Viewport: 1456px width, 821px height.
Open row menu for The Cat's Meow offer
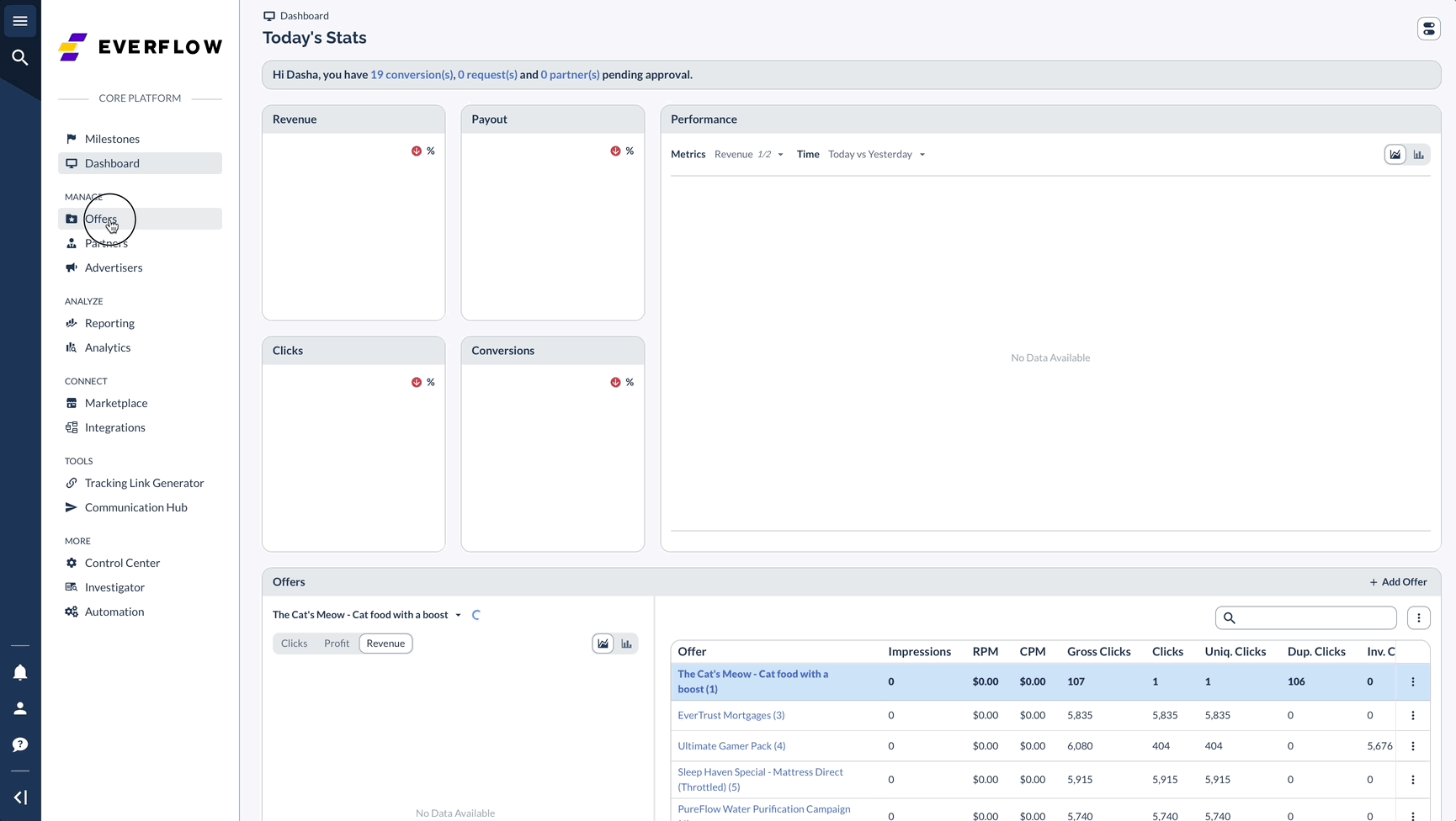1413,682
